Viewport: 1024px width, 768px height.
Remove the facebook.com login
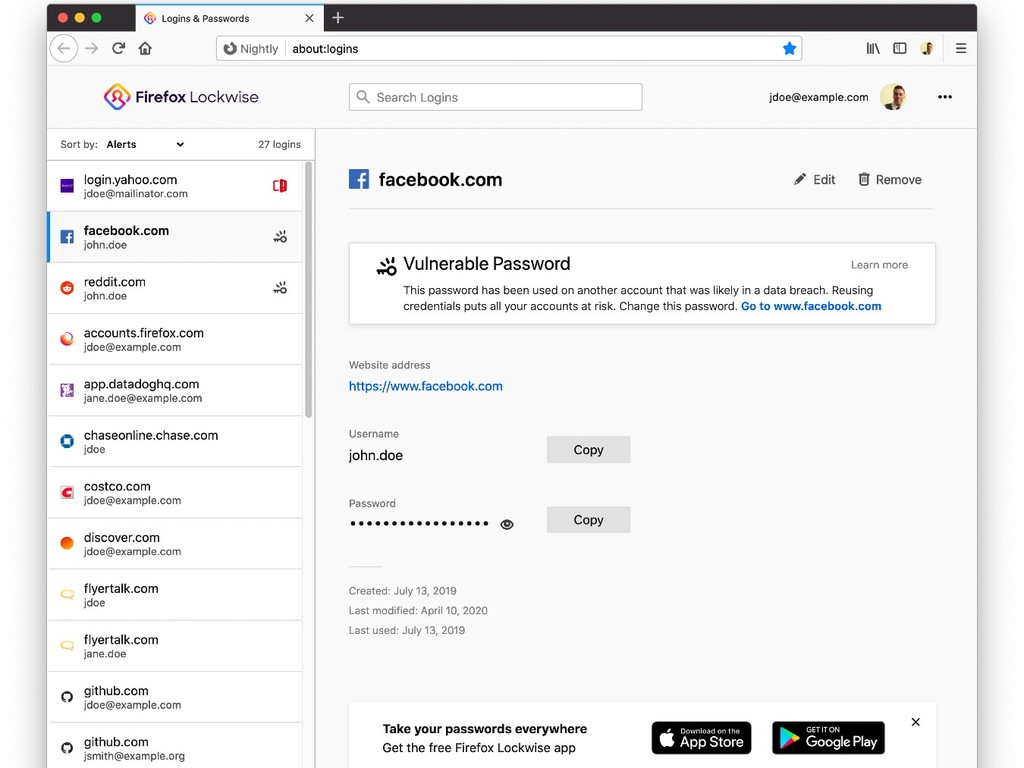coord(889,180)
